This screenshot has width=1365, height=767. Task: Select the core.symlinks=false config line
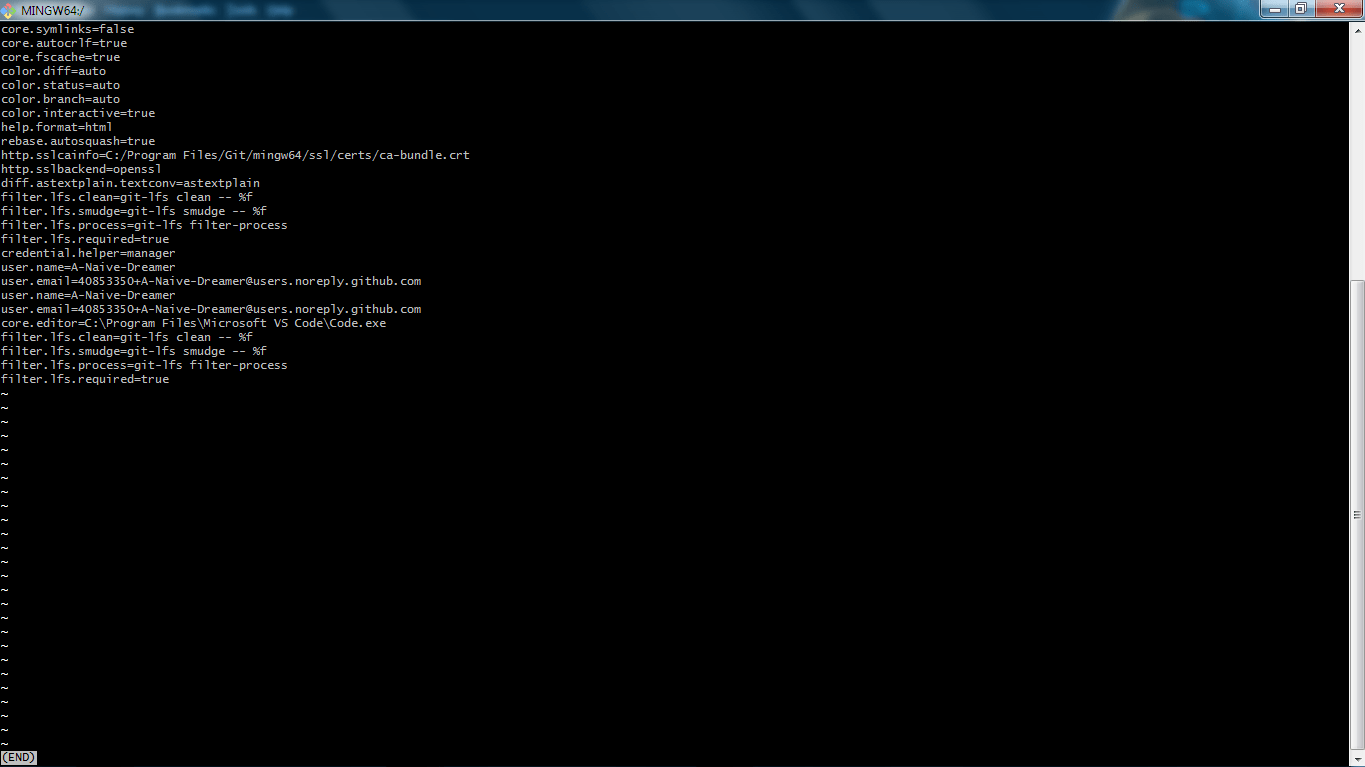pos(67,29)
